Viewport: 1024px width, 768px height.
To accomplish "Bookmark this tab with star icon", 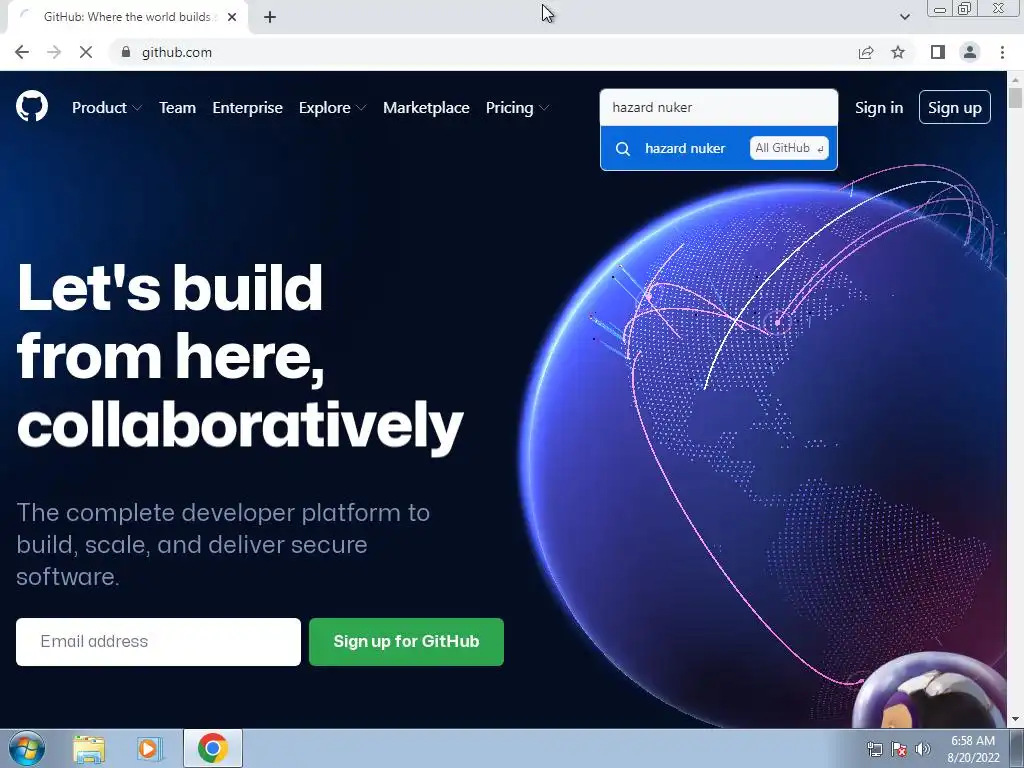I will click(898, 52).
